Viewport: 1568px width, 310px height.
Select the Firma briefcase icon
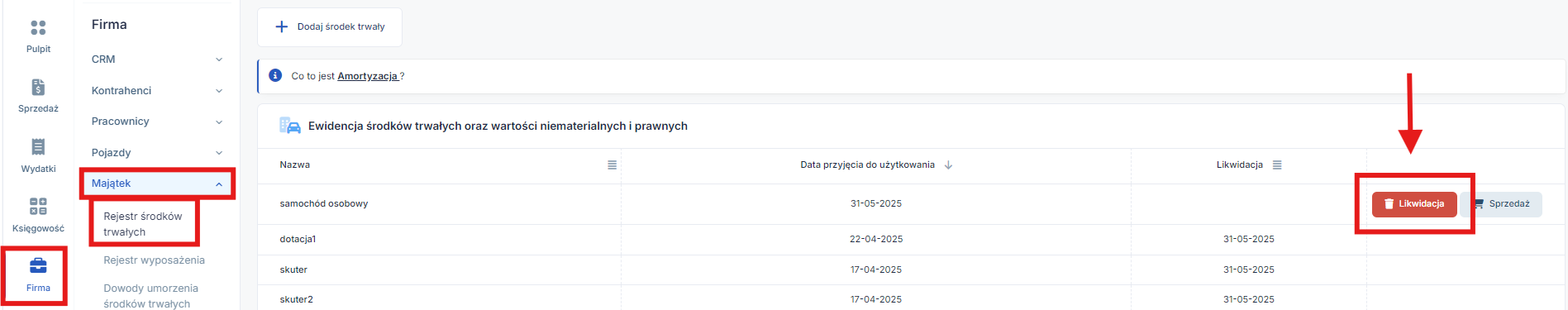pos(38,265)
